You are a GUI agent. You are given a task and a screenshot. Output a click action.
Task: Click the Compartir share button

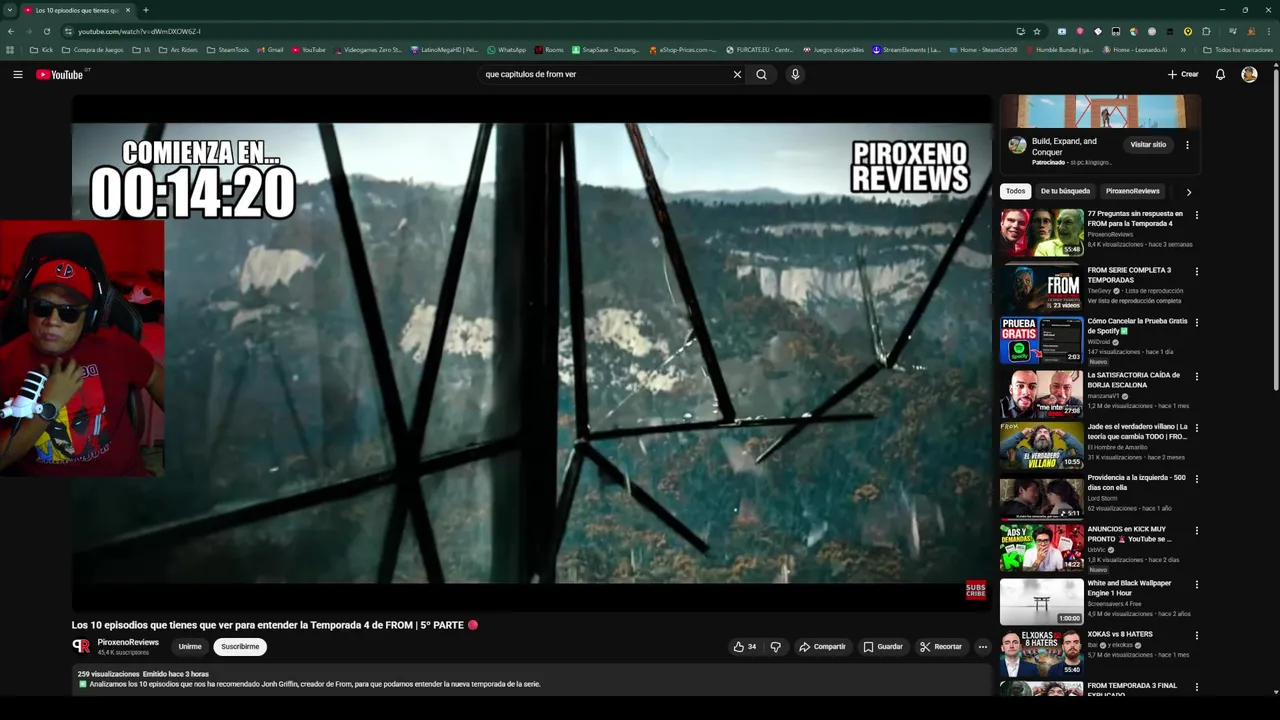(x=822, y=647)
